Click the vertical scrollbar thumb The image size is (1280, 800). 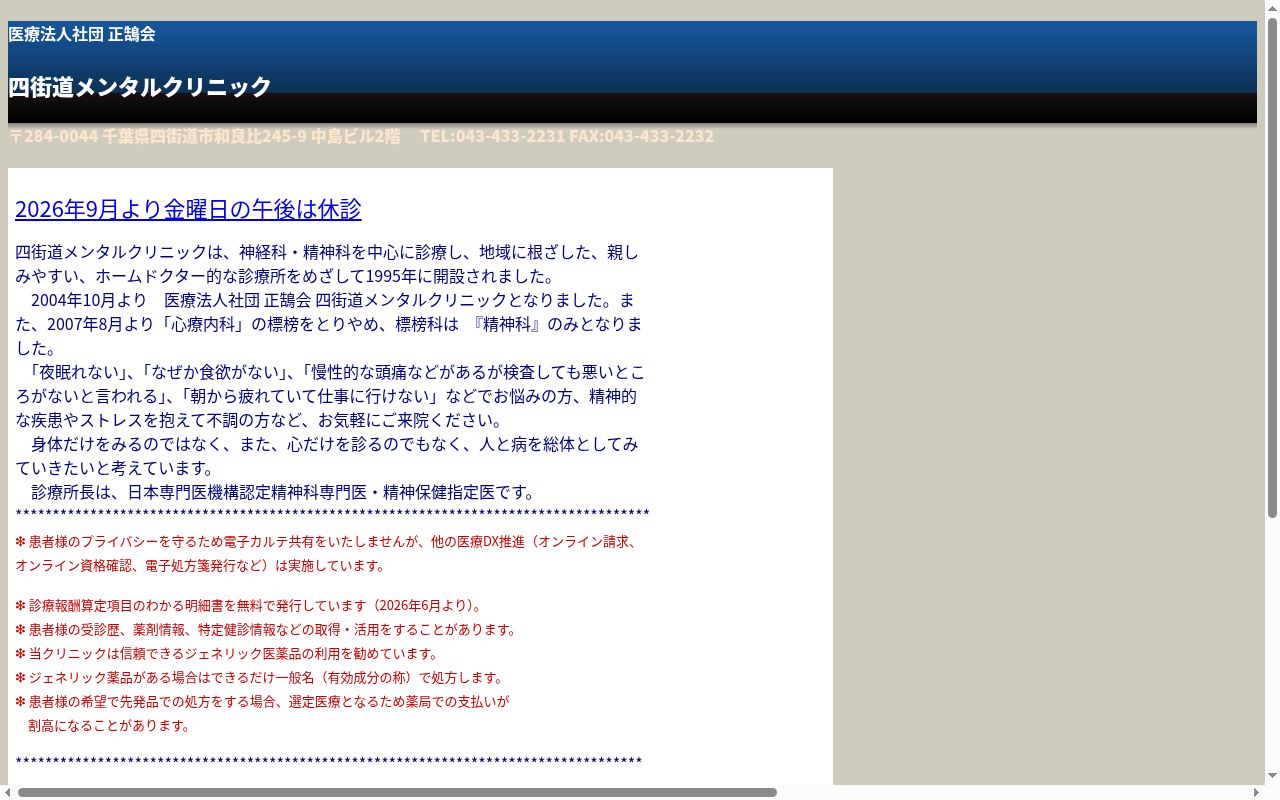click(x=1272, y=267)
